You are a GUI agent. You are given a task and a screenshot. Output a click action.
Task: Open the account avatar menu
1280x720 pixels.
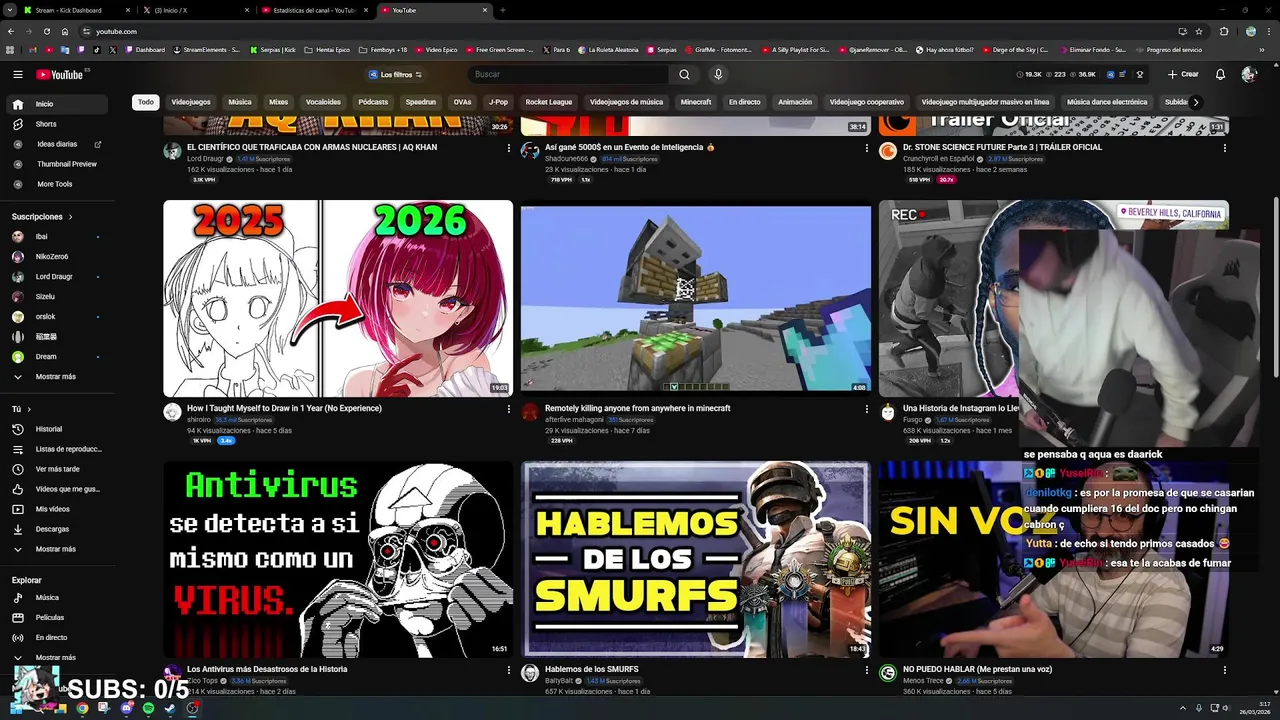1248,74
